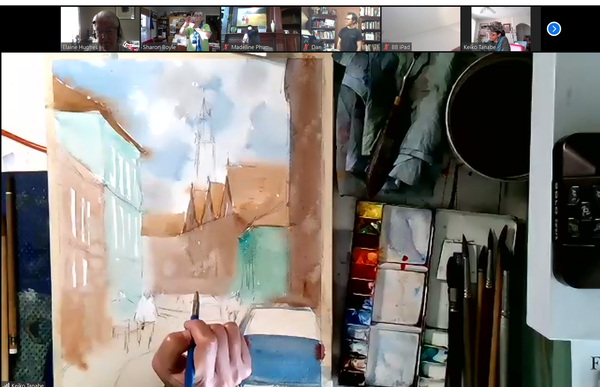Select the blank BB iPad thumbnail
Viewport: 600px width, 387px height.
click(x=421, y=29)
